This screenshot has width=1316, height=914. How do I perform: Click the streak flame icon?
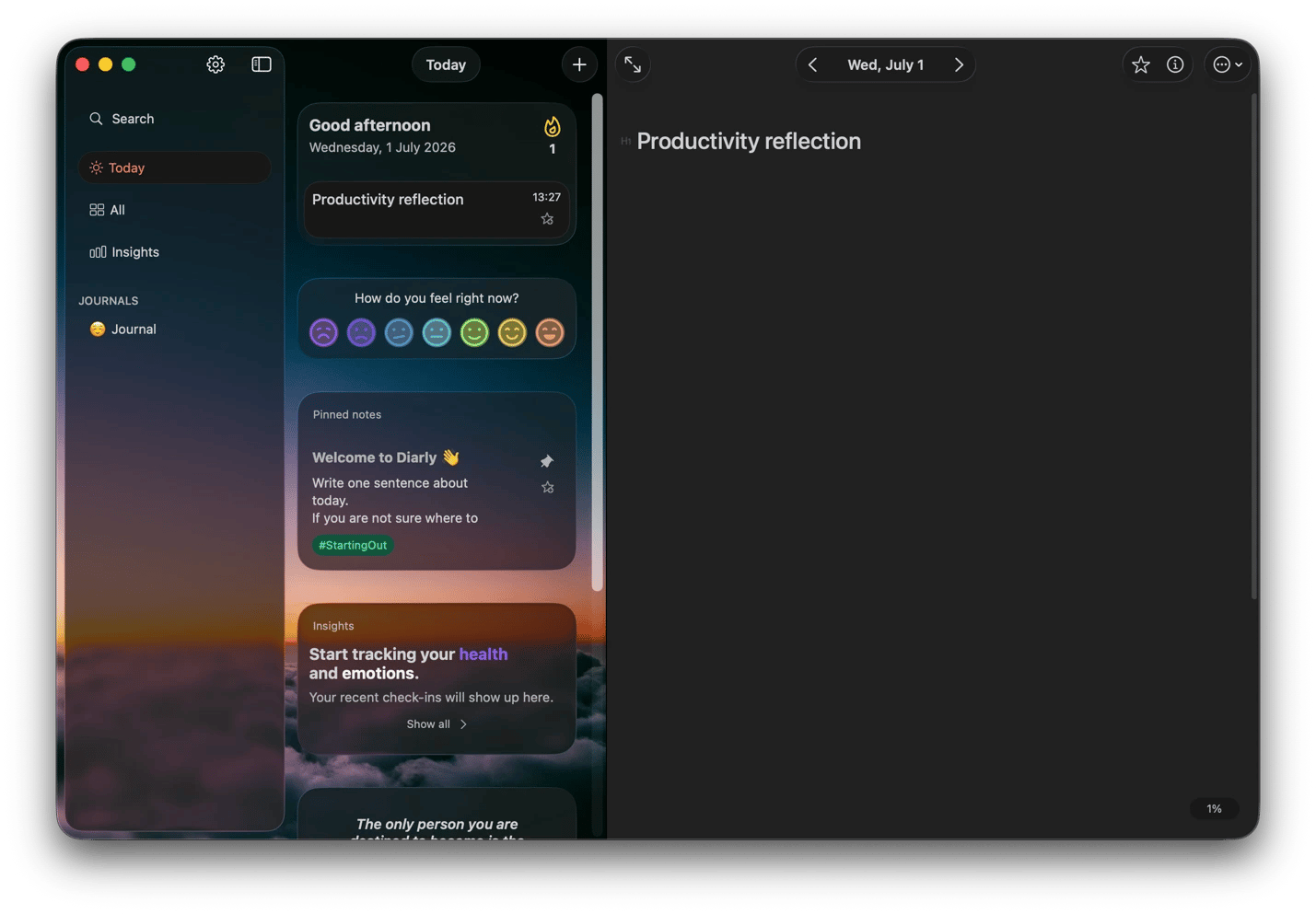click(552, 127)
